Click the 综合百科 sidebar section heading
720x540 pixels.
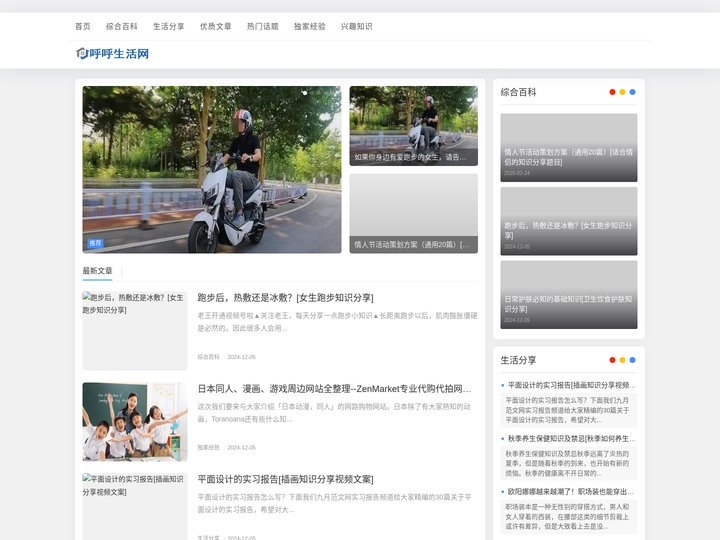tap(518, 92)
